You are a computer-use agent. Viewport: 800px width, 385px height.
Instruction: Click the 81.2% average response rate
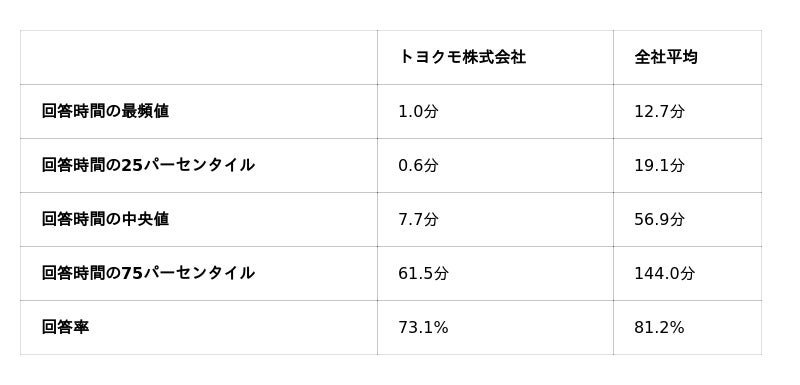pos(659,327)
